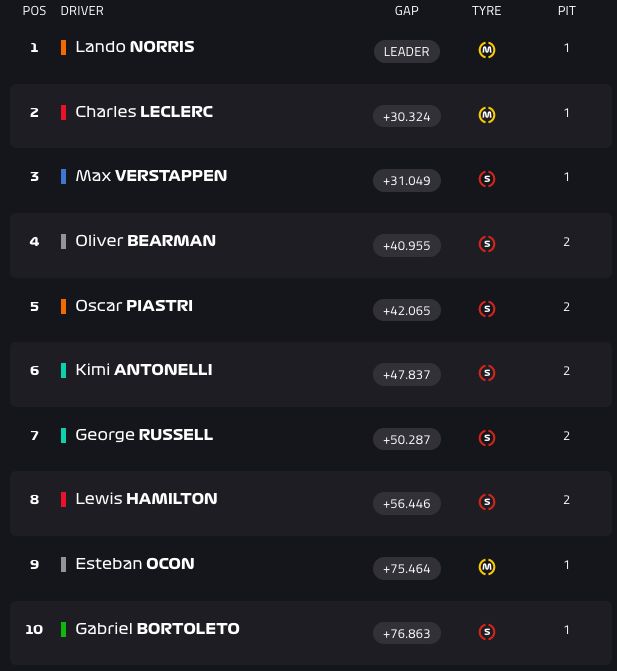Click Bearman's soft tyre icon

point(487,244)
